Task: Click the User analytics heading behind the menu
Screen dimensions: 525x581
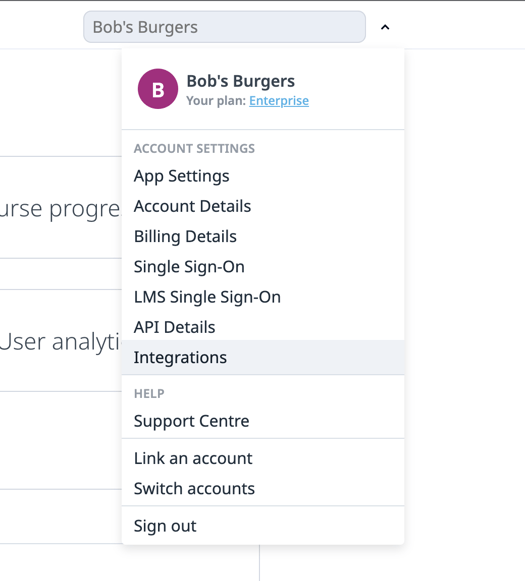Action: point(60,342)
